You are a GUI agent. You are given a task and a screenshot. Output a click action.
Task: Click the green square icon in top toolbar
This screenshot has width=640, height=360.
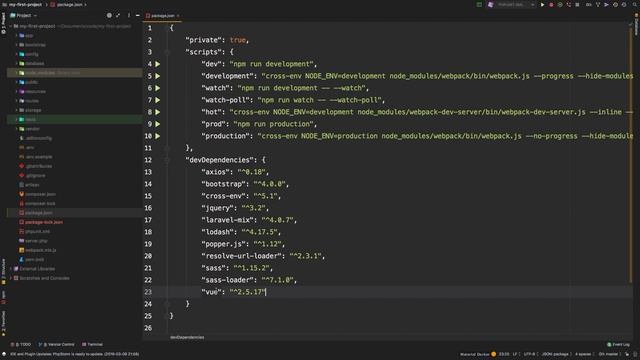(x=479, y=5)
